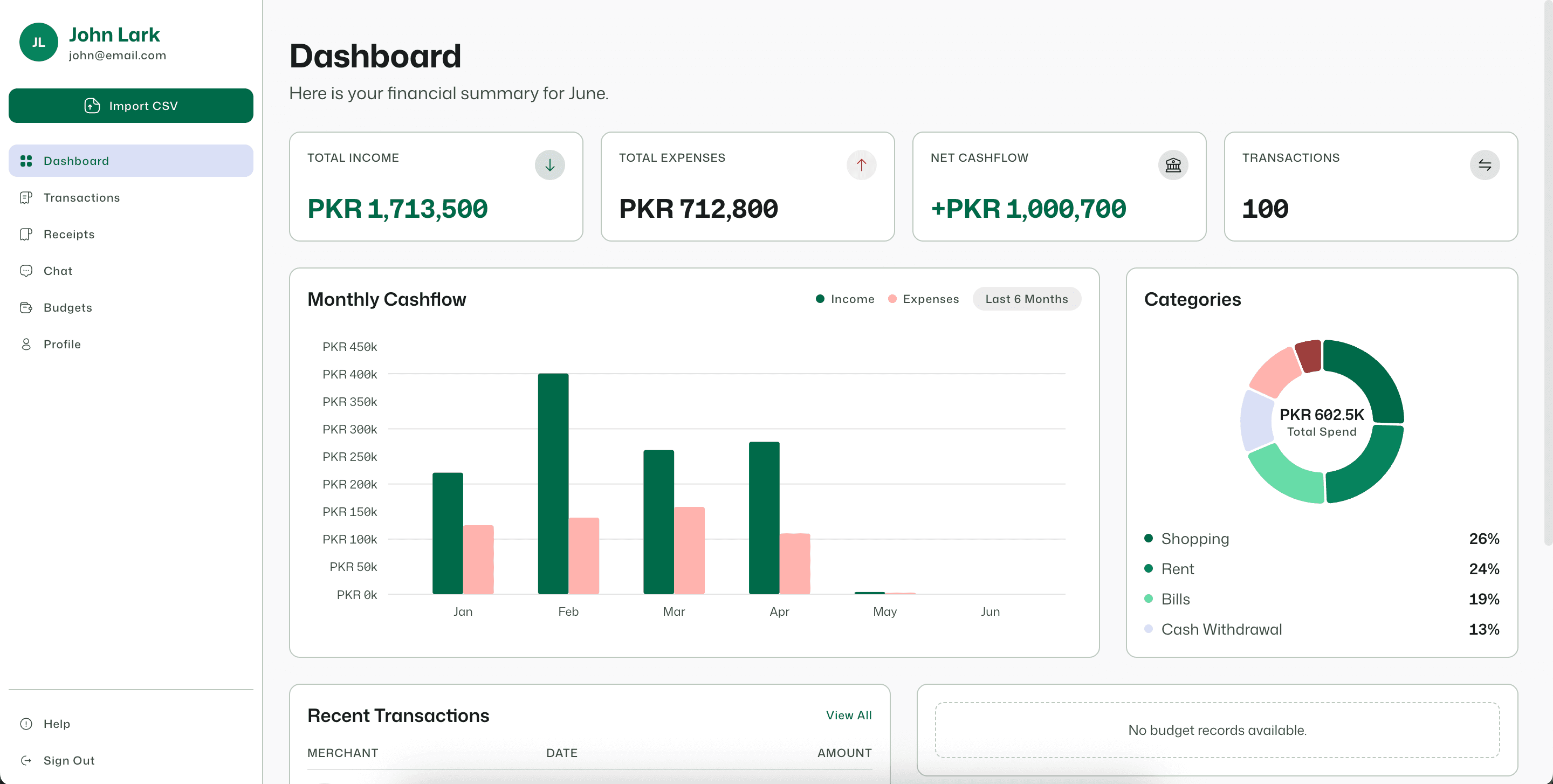Open the Transactions sidebar item
The image size is (1553, 784).
point(131,198)
